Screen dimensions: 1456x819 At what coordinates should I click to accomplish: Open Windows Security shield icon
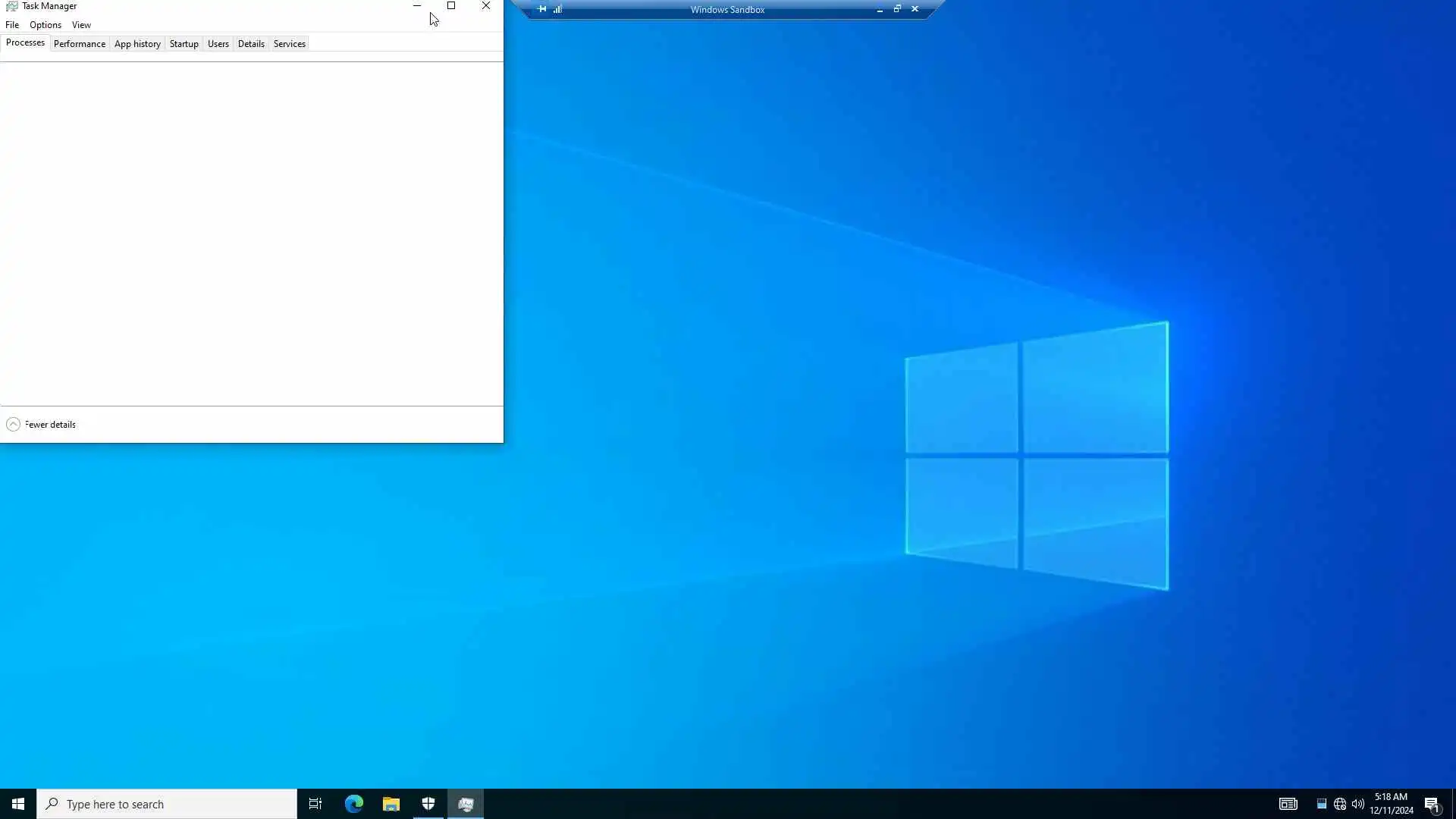coord(428,804)
